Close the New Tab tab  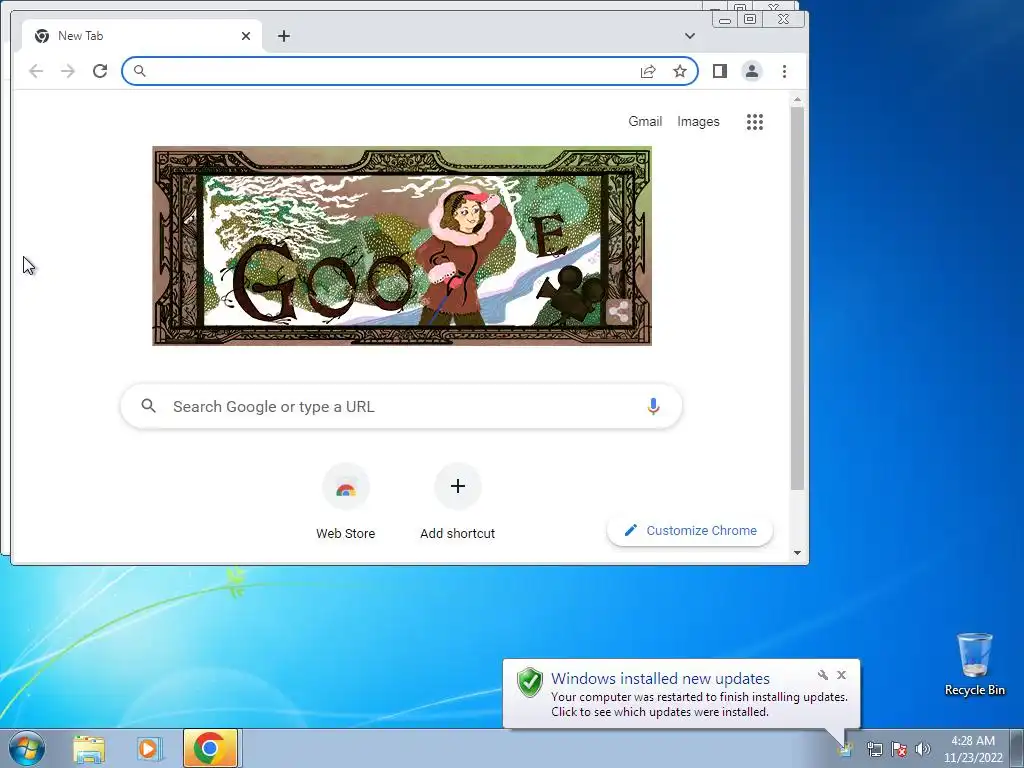click(x=246, y=36)
